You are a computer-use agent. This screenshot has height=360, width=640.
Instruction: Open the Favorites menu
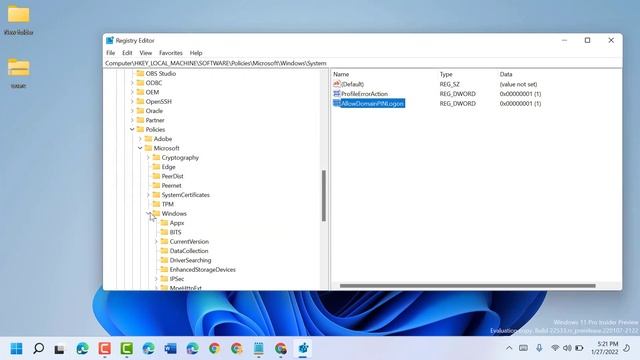[x=171, y=53]
